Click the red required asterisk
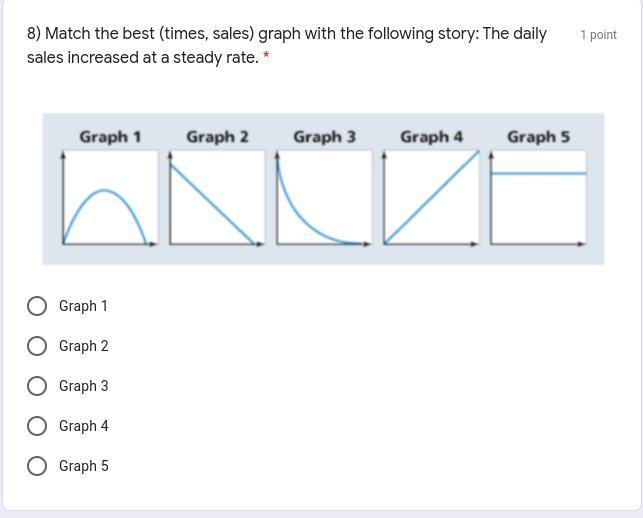The image size is (643, 518). pos(267,58)
